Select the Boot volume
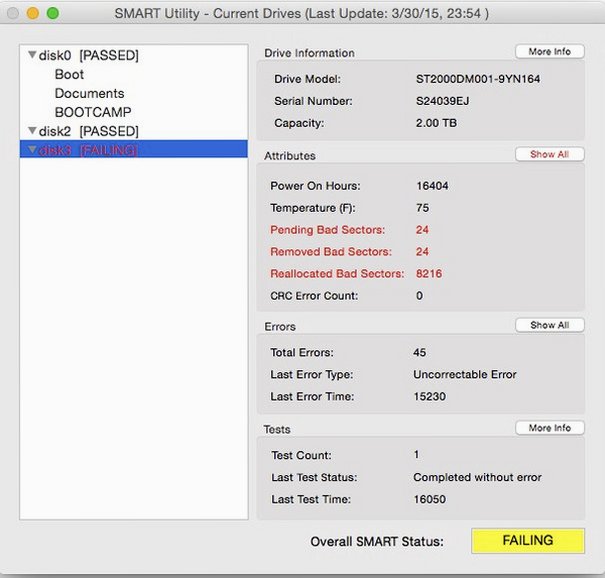Image resolution: width=605 pixels, height=578 pixels. pos(69,74)
